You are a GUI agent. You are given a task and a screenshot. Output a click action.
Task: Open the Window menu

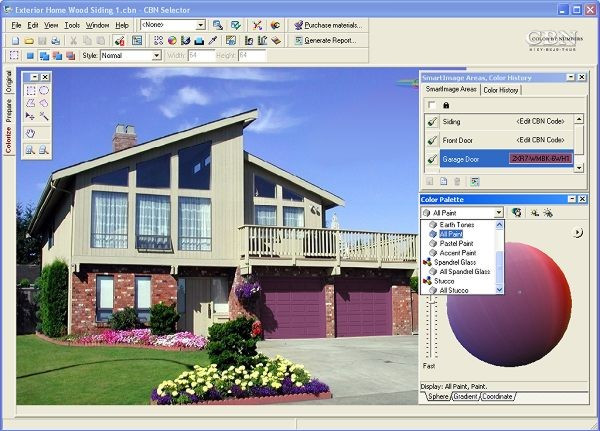click(97, 25)
